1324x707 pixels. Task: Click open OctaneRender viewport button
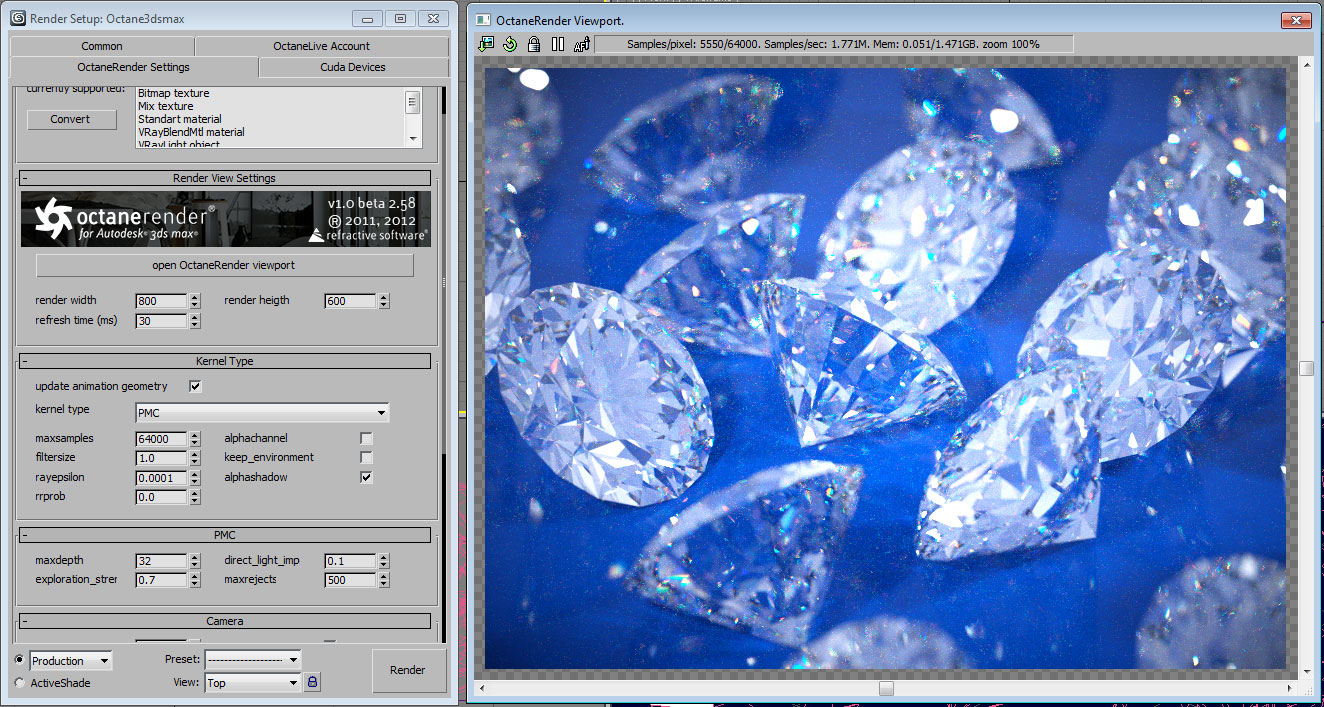coord(224,265)
